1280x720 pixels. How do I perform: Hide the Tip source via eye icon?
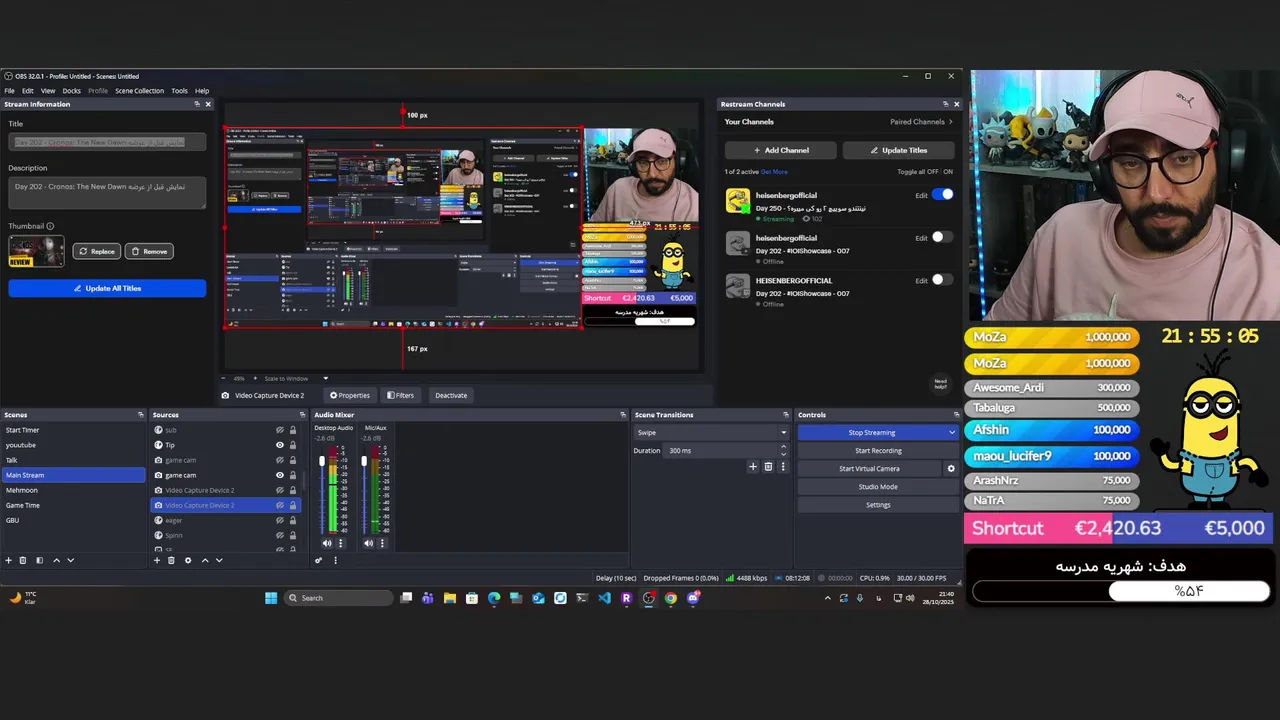[280, 445]
